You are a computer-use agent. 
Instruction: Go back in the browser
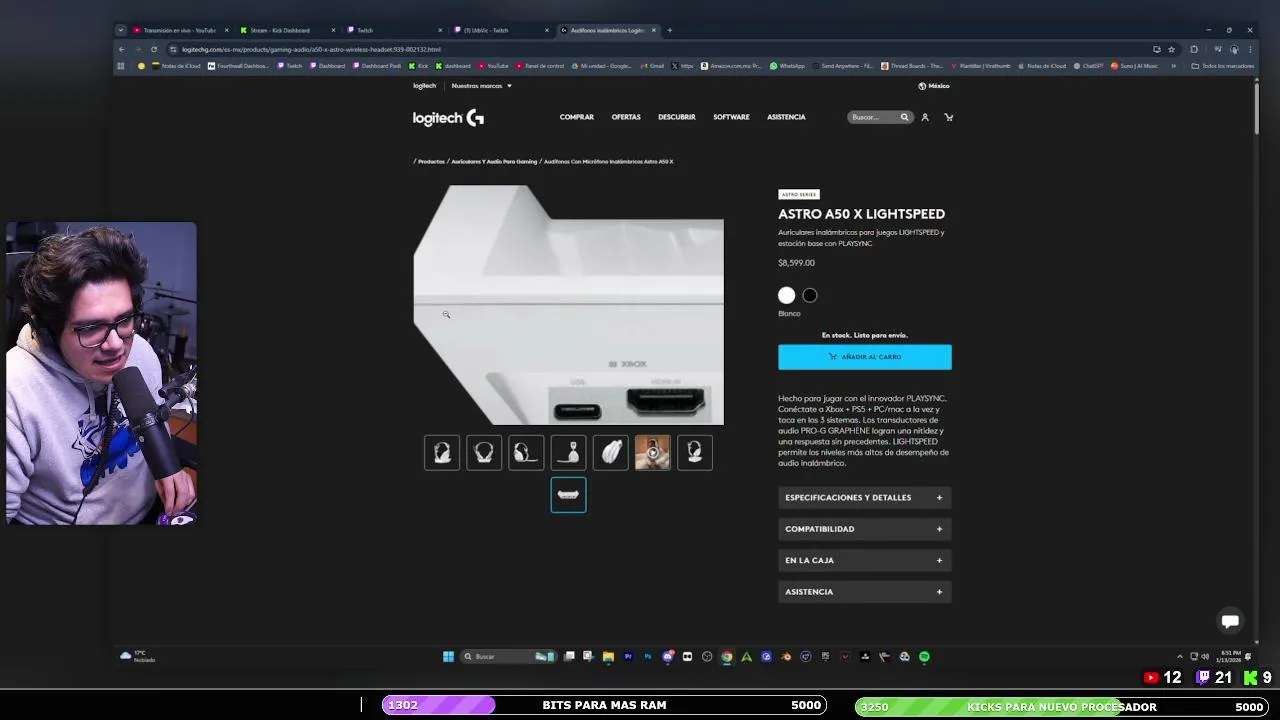[x=122, y=49]
